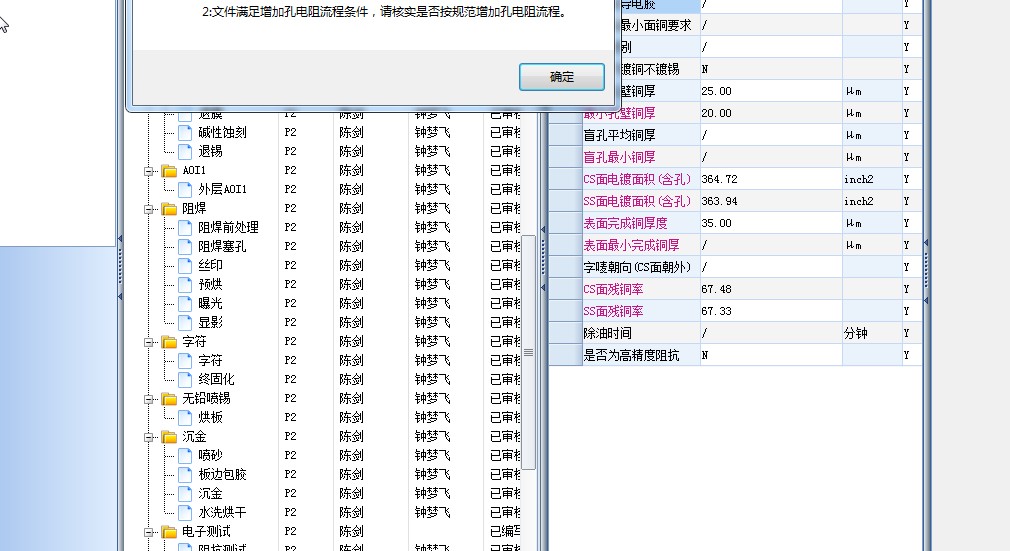1010x551 pixels.
Task: Click the SS面电镀面积(含孔) value 363.94
Action: (771, 201)
